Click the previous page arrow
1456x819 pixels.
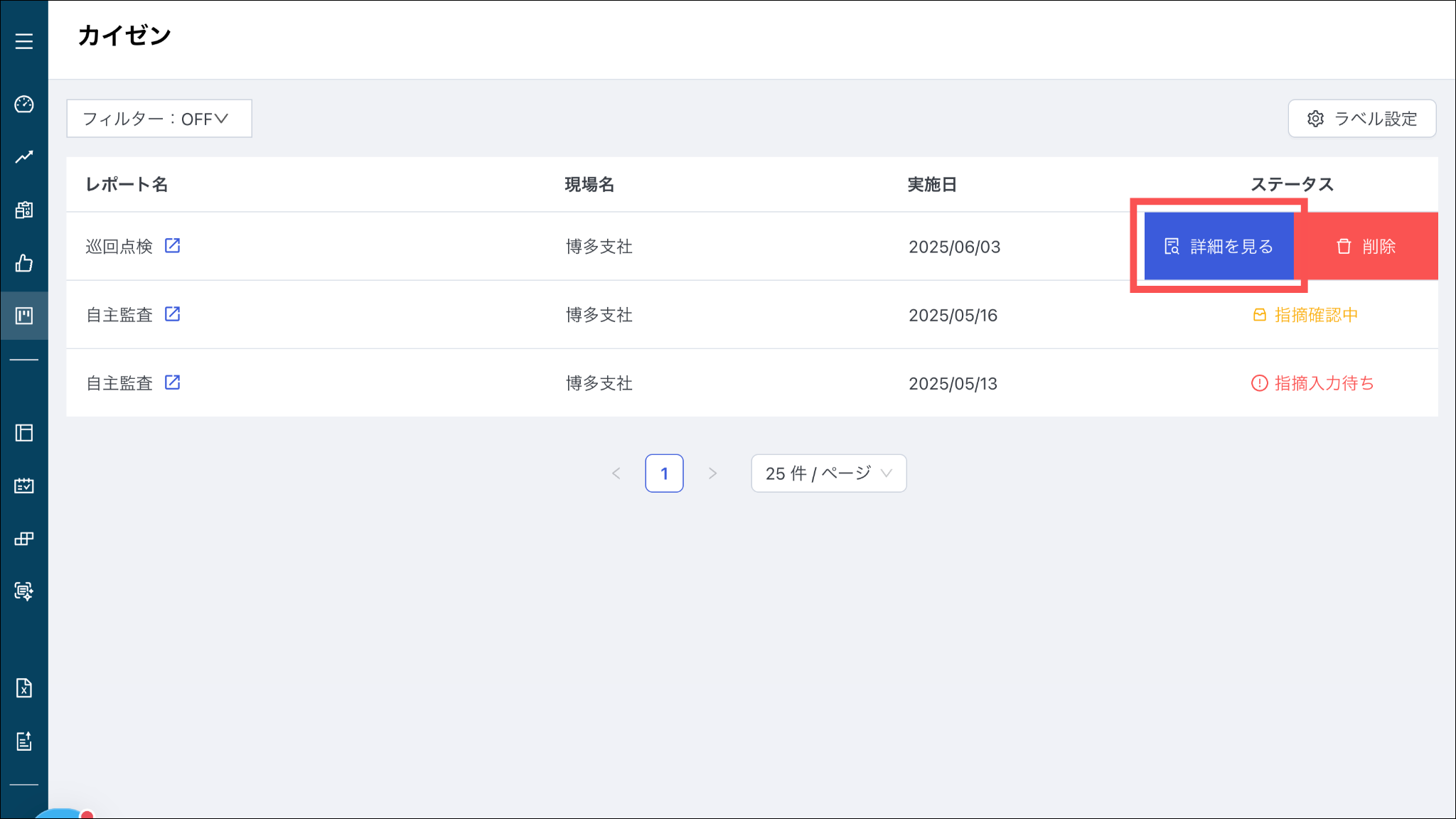[616, 473]
